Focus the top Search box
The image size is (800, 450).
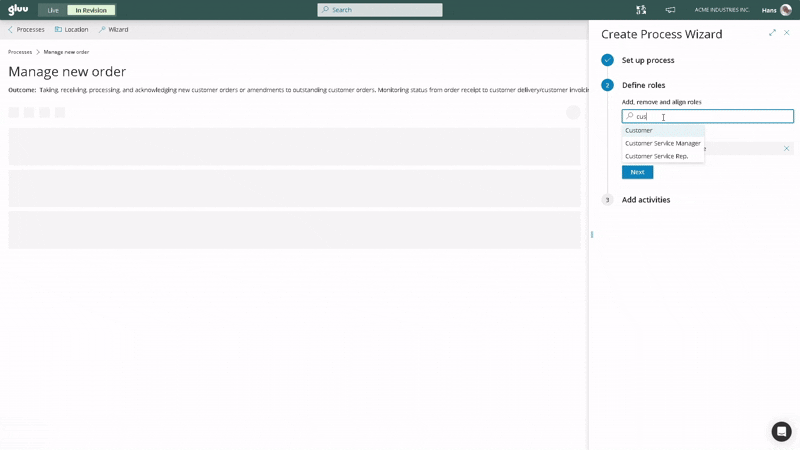(x=380, y=10)
